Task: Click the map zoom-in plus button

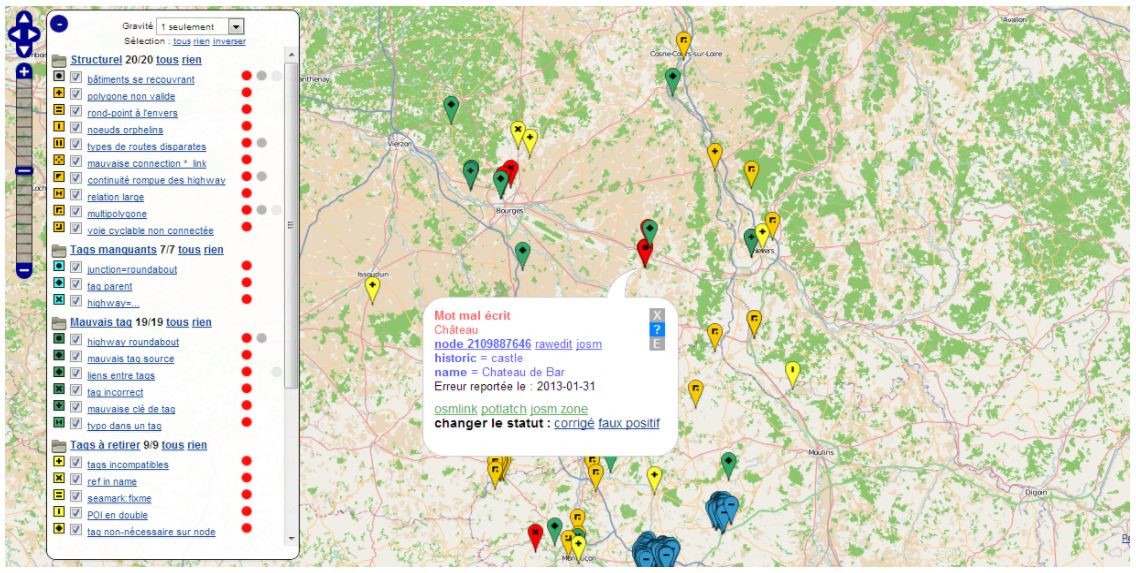Action: 24,72
